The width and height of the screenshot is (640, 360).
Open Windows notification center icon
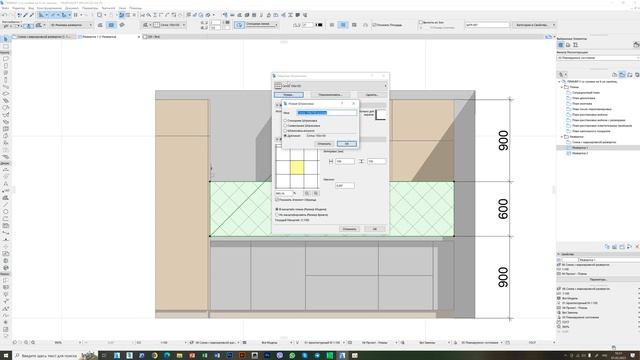(633, 356)
